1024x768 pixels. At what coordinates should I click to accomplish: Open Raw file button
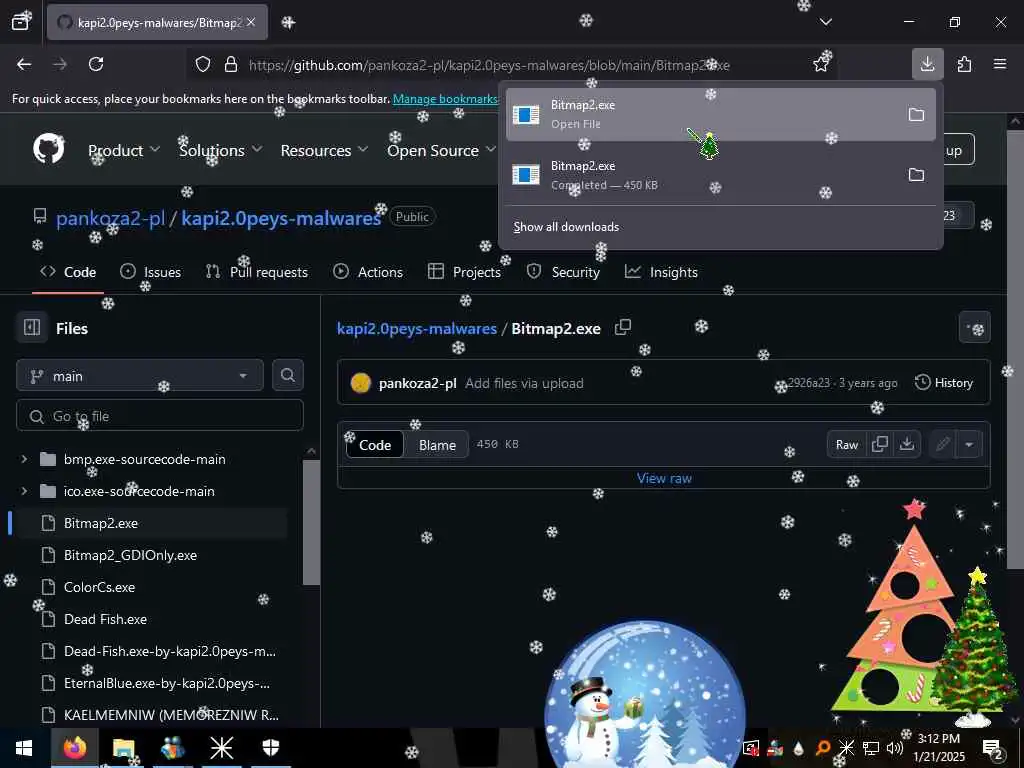846,445
